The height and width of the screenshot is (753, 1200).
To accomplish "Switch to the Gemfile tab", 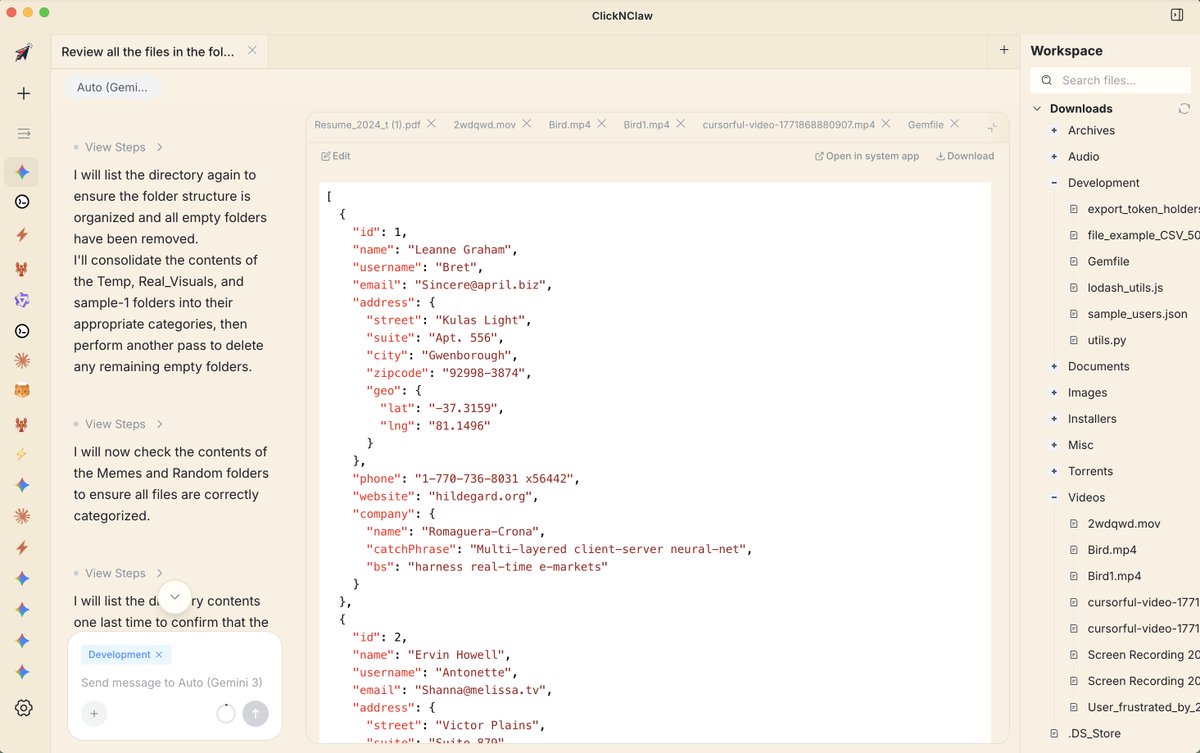I will (x=925, y=125).
